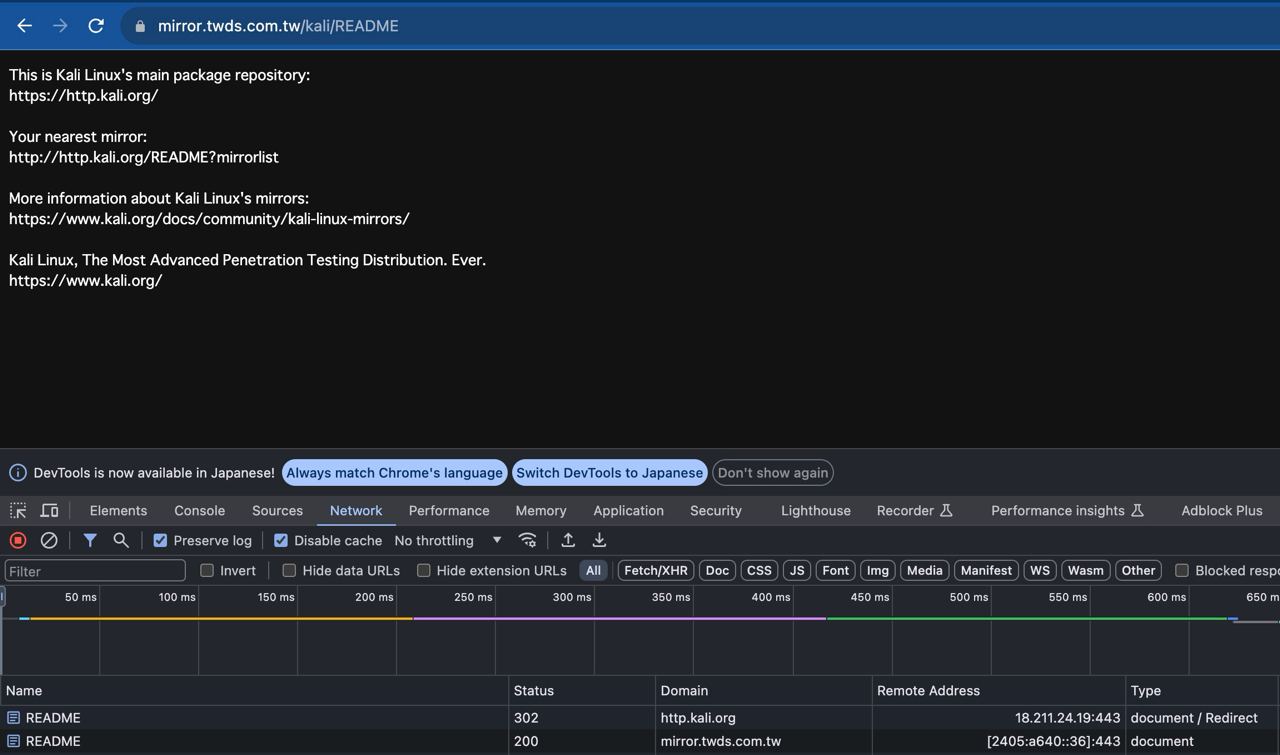Clear the network log
This screenshot has height=755, width=1280.
click(x=48, y=540)
